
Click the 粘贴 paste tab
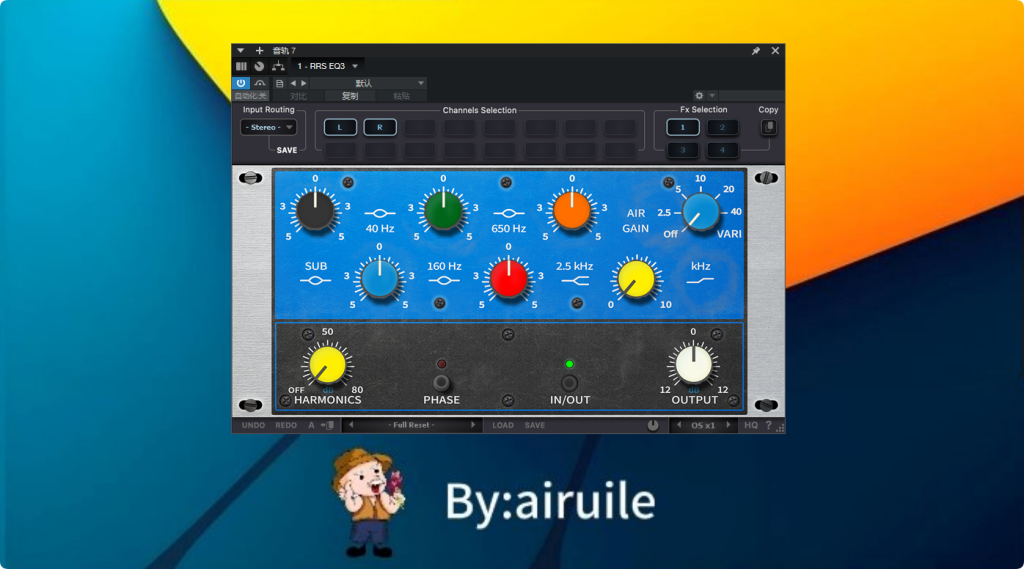tap(401, 96)
